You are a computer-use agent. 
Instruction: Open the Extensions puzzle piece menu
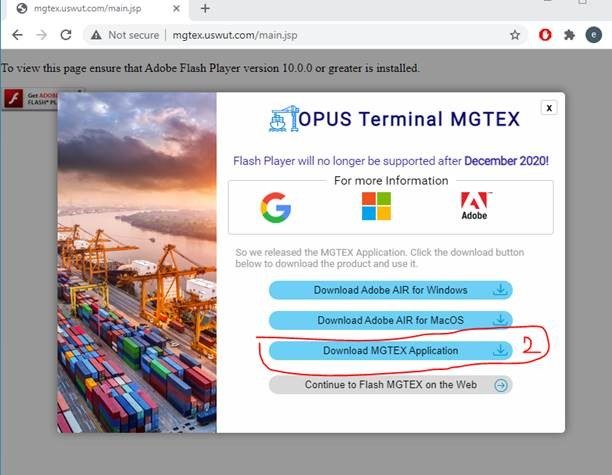(569, 35)
